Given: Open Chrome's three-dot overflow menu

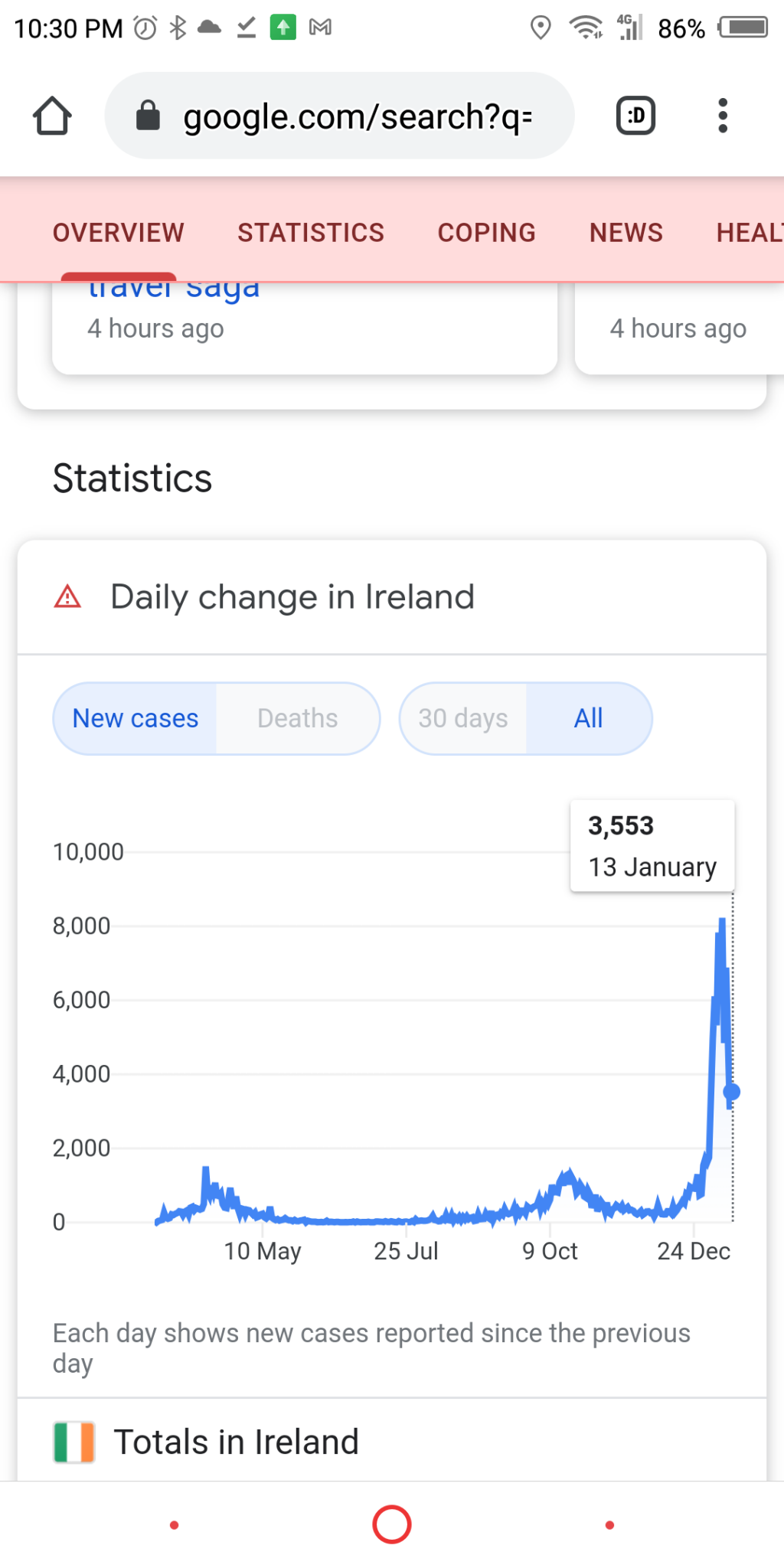Looking at the screenshot, I should [x=722, y=116].
